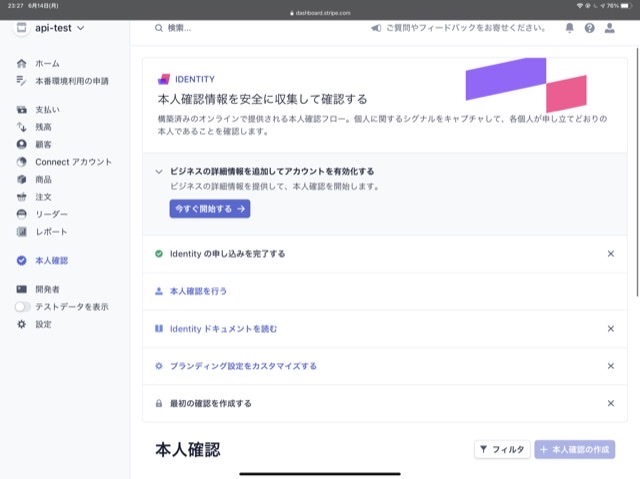This screenshot has width=640, height=479.
Task: Collapse the ビジネスの詳細情報を追加 section
Action: (159, 172)
